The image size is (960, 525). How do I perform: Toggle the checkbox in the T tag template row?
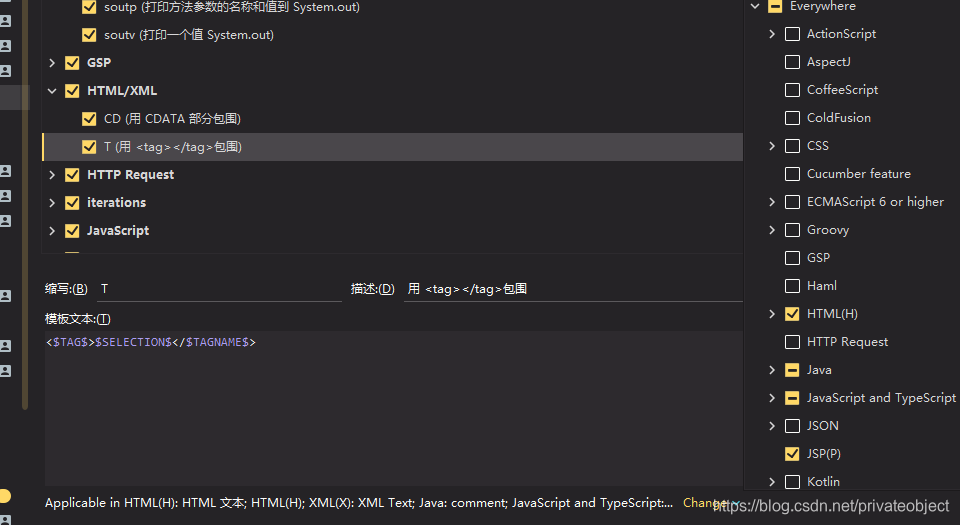[89, 147]
